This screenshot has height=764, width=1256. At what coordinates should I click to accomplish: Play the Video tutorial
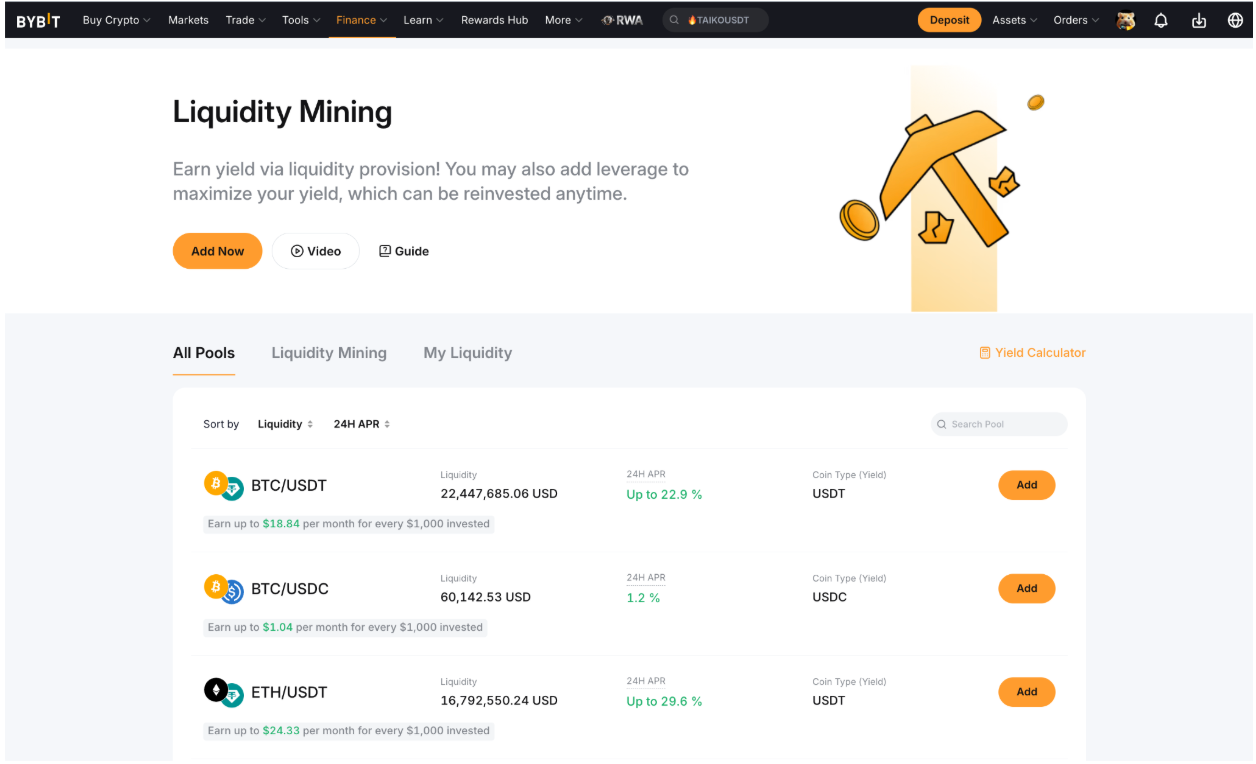click(316, 251)
